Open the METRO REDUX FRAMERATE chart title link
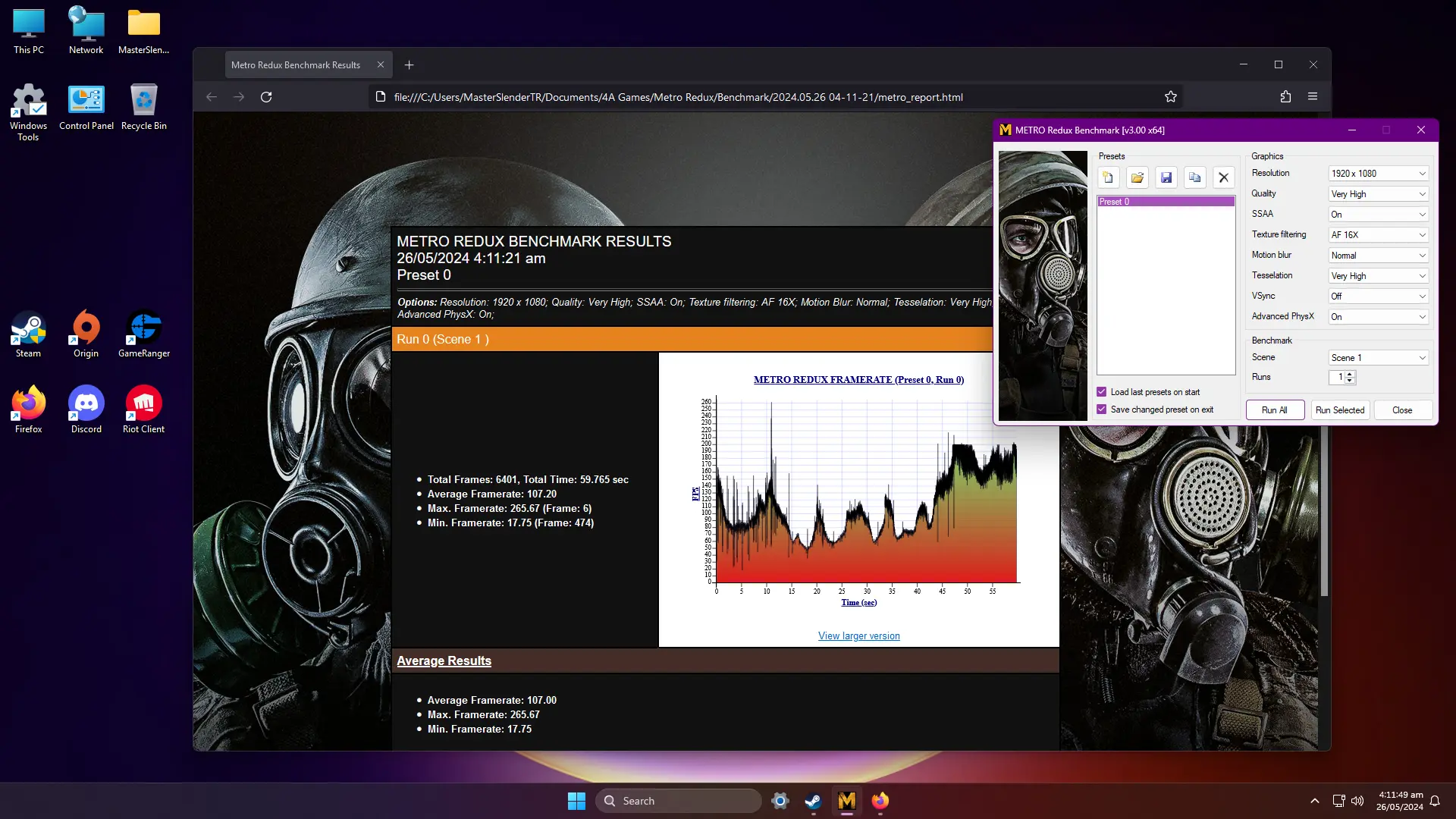 tap(858, 380)
